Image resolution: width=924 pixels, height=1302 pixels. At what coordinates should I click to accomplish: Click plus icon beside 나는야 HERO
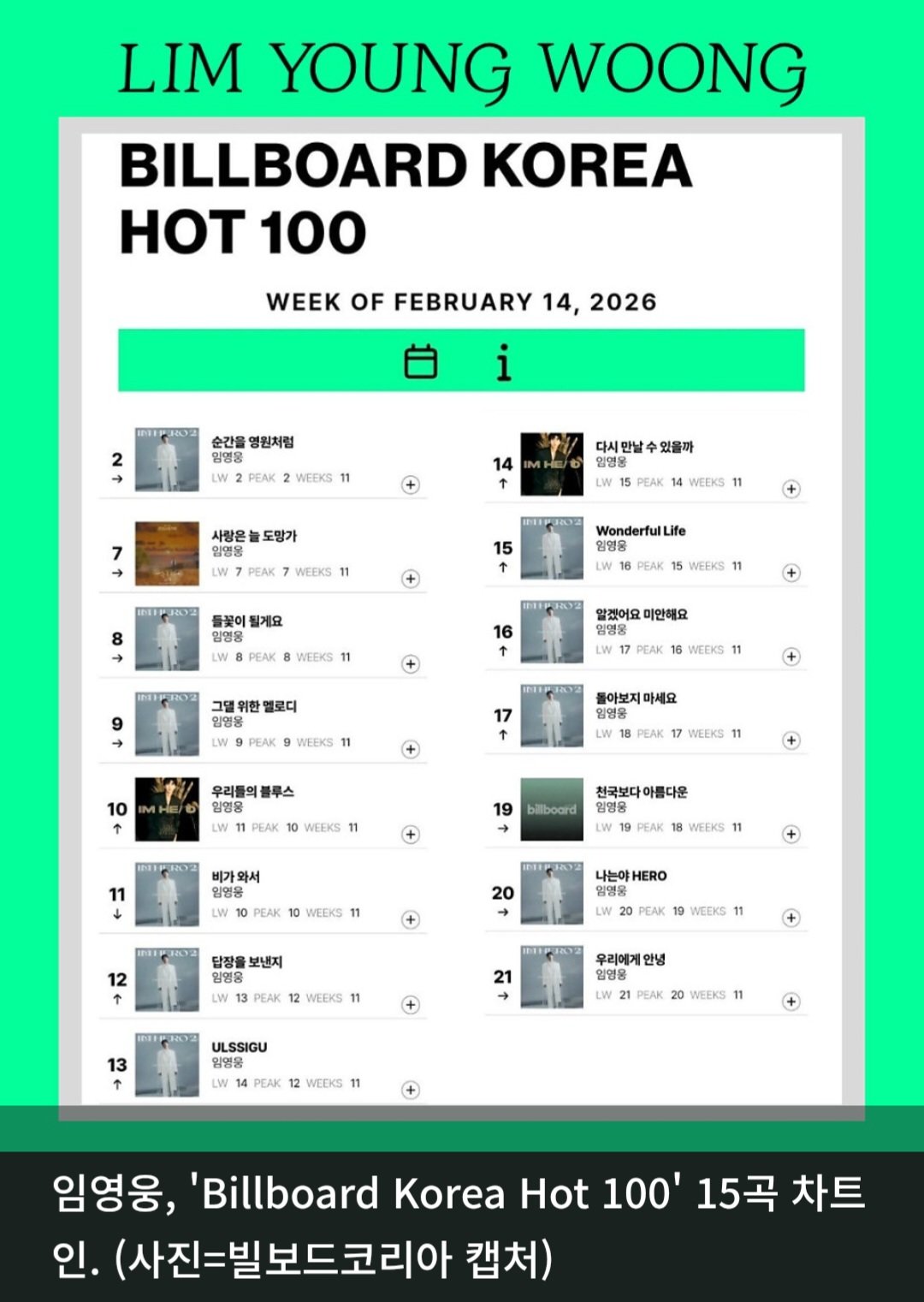791,919
